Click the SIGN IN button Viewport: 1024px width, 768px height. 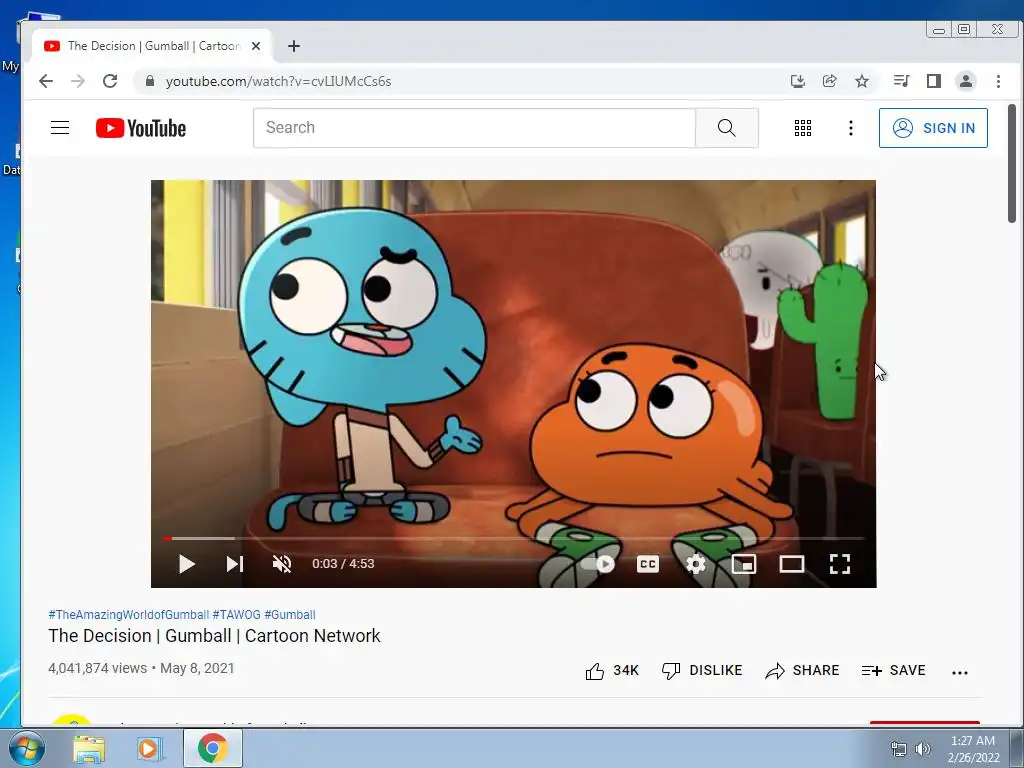tap(933, 128)
